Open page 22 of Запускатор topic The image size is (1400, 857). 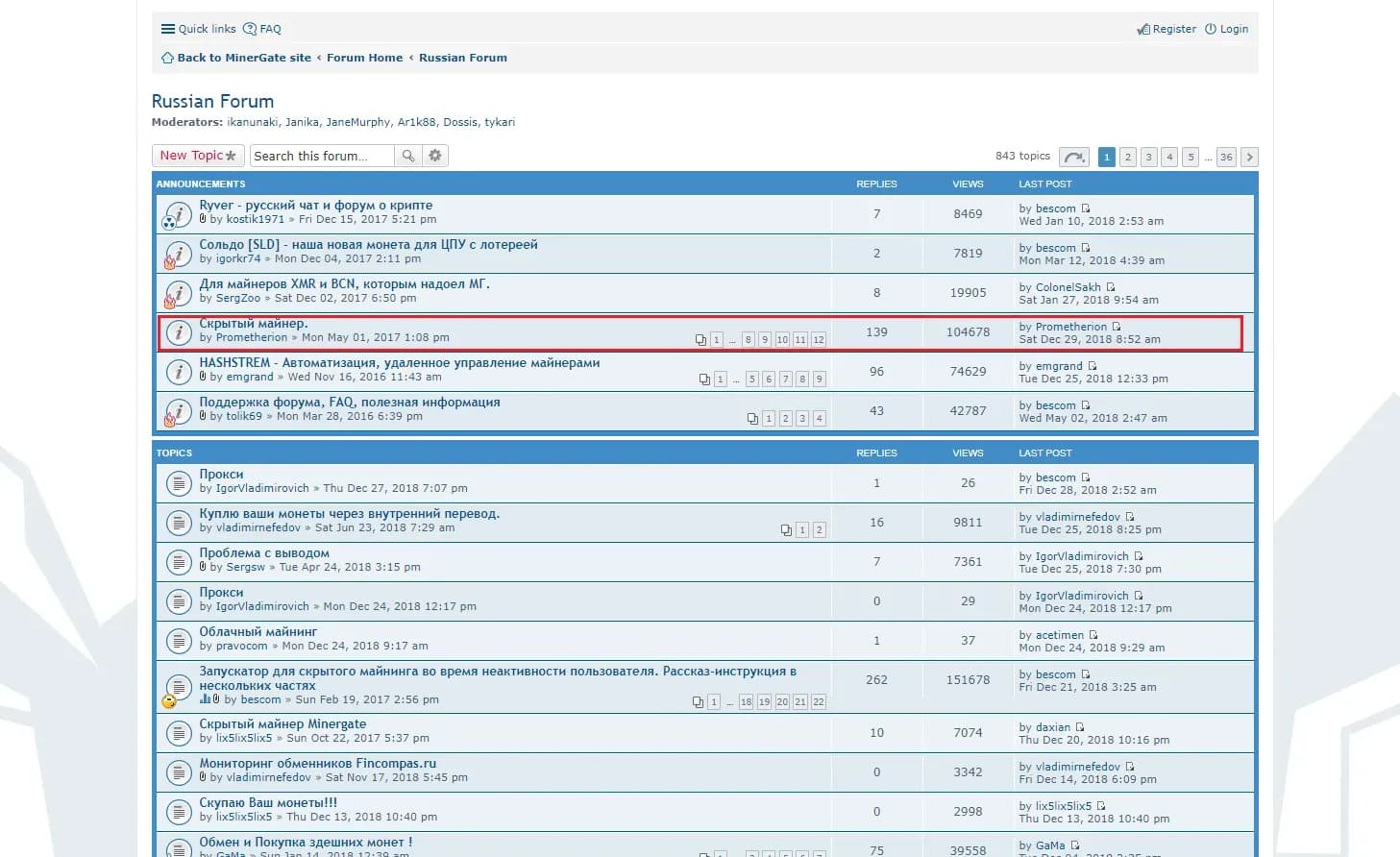[x=819, y=702]
